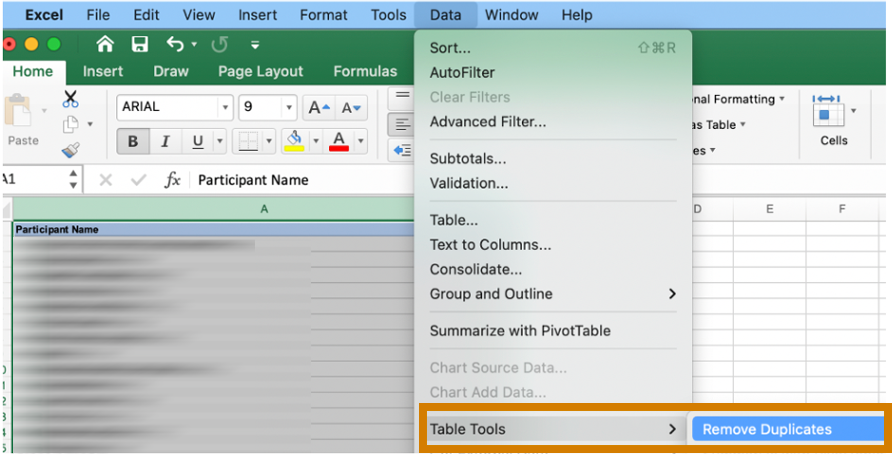
Task: Open the Undo history dropdown arrow
Action: point(194,44)
